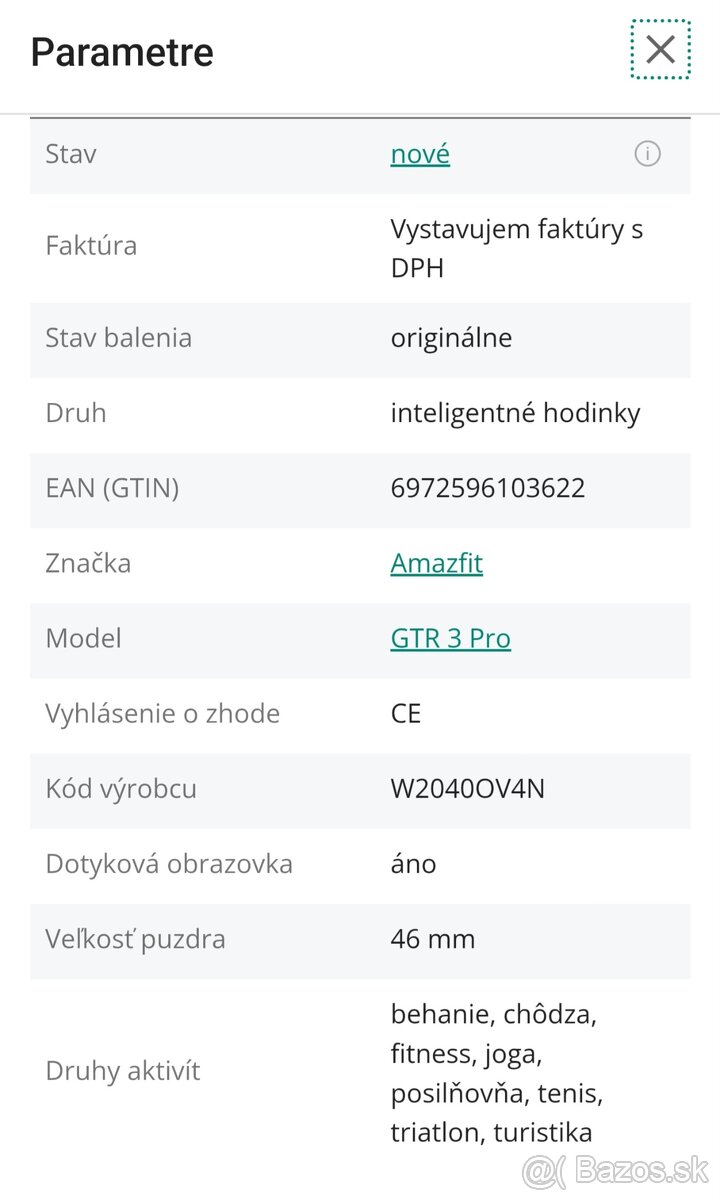720x1200 pixels.
Task: Click the Parametre dialog title
Action: point(122,51)
